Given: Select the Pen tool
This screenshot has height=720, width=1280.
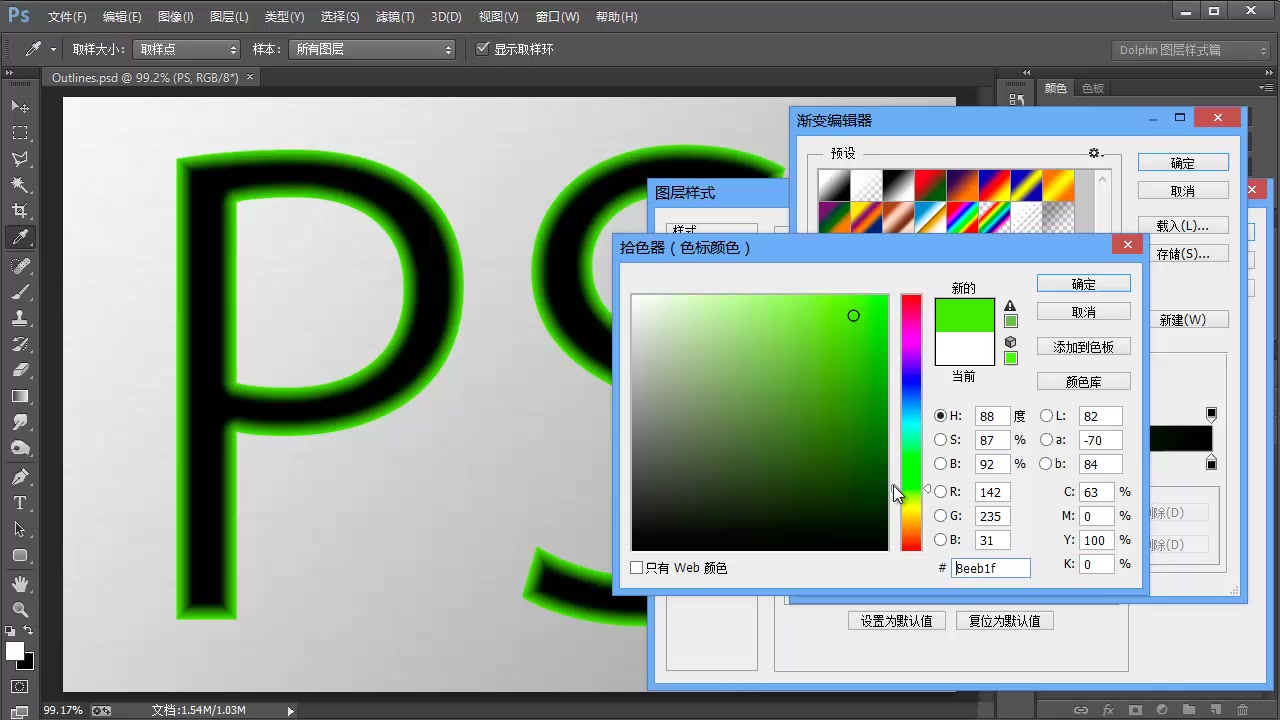Looking at the screenshot, I should [x=20, y=477].
